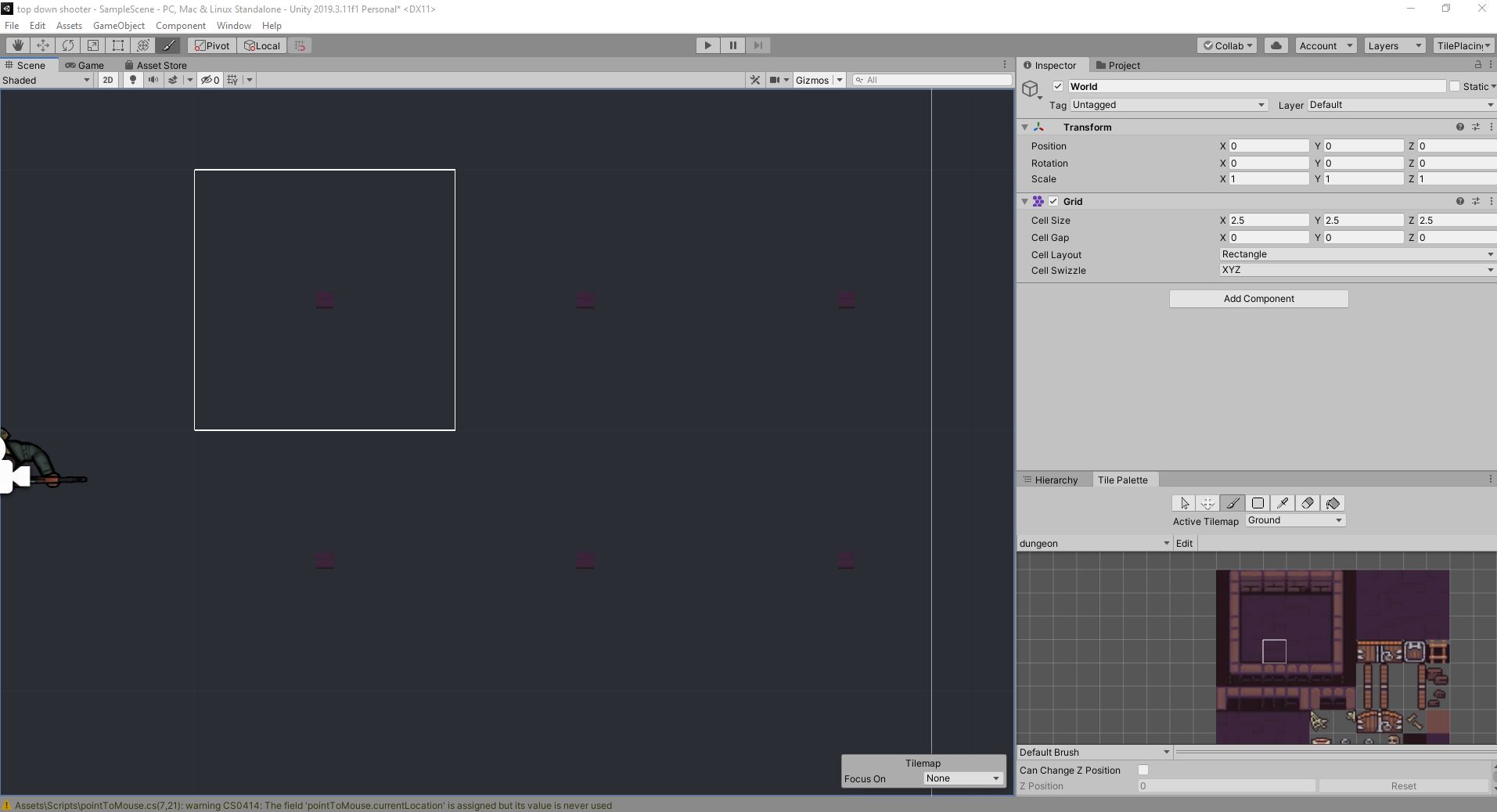Enable Can Change Z Position checkbox

1144,770
